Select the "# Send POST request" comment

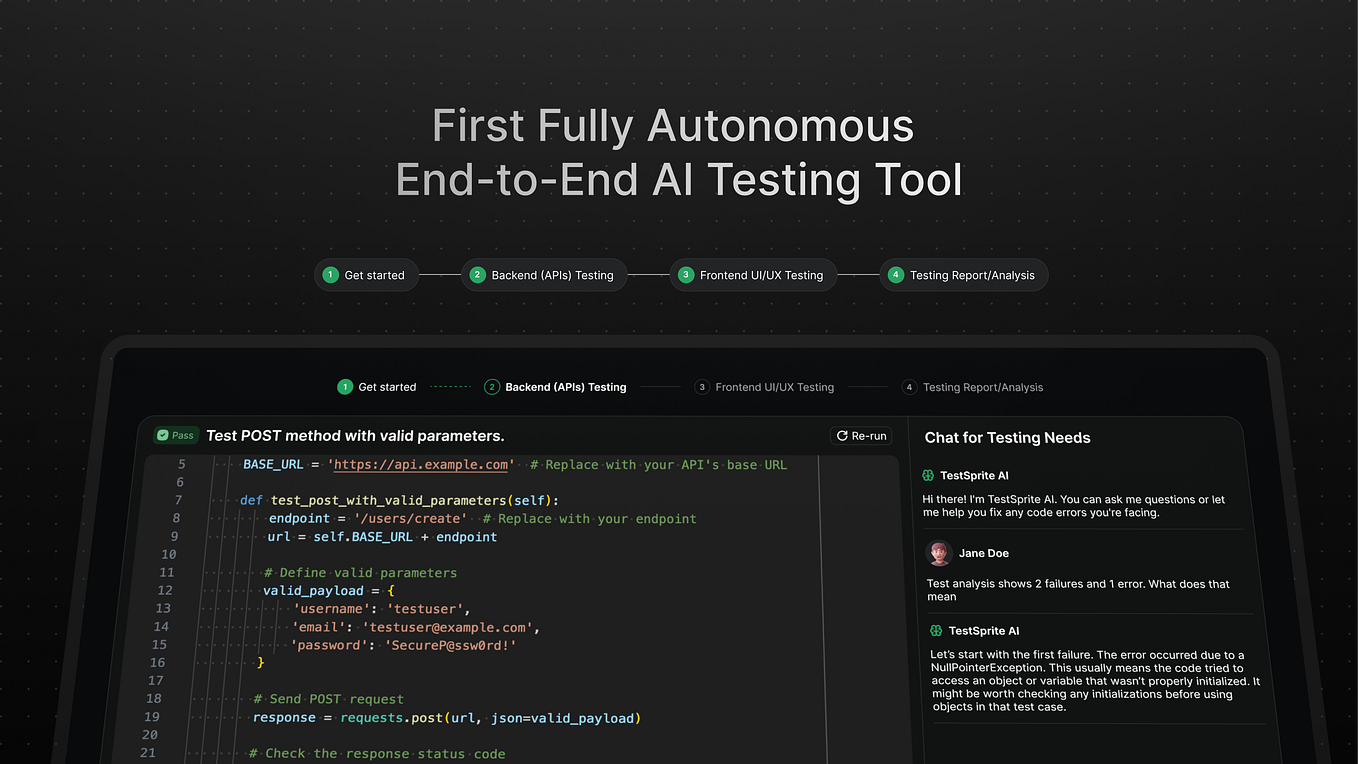point(328,699)
